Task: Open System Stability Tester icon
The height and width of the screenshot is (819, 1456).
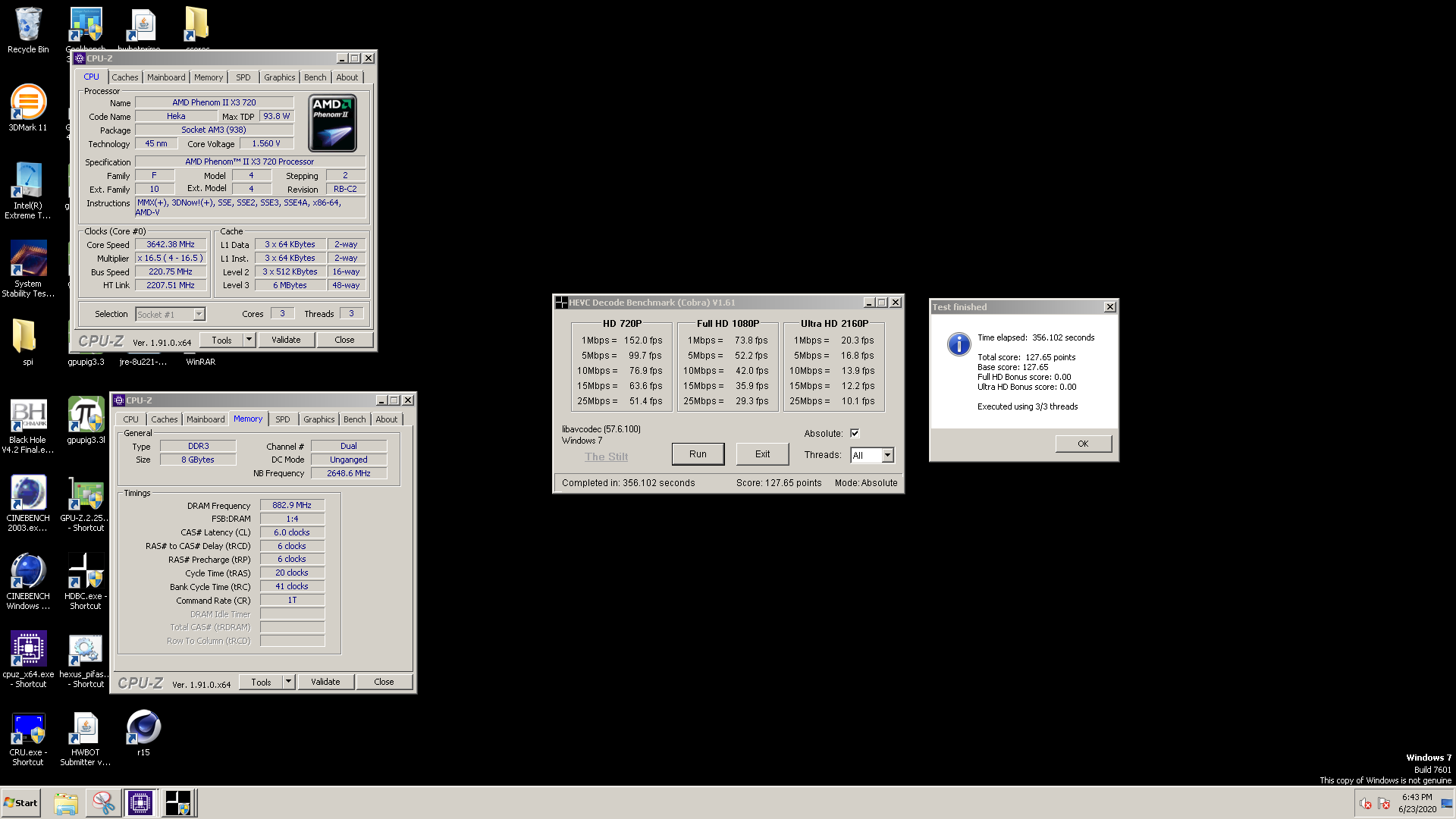Action: (28, 268)
